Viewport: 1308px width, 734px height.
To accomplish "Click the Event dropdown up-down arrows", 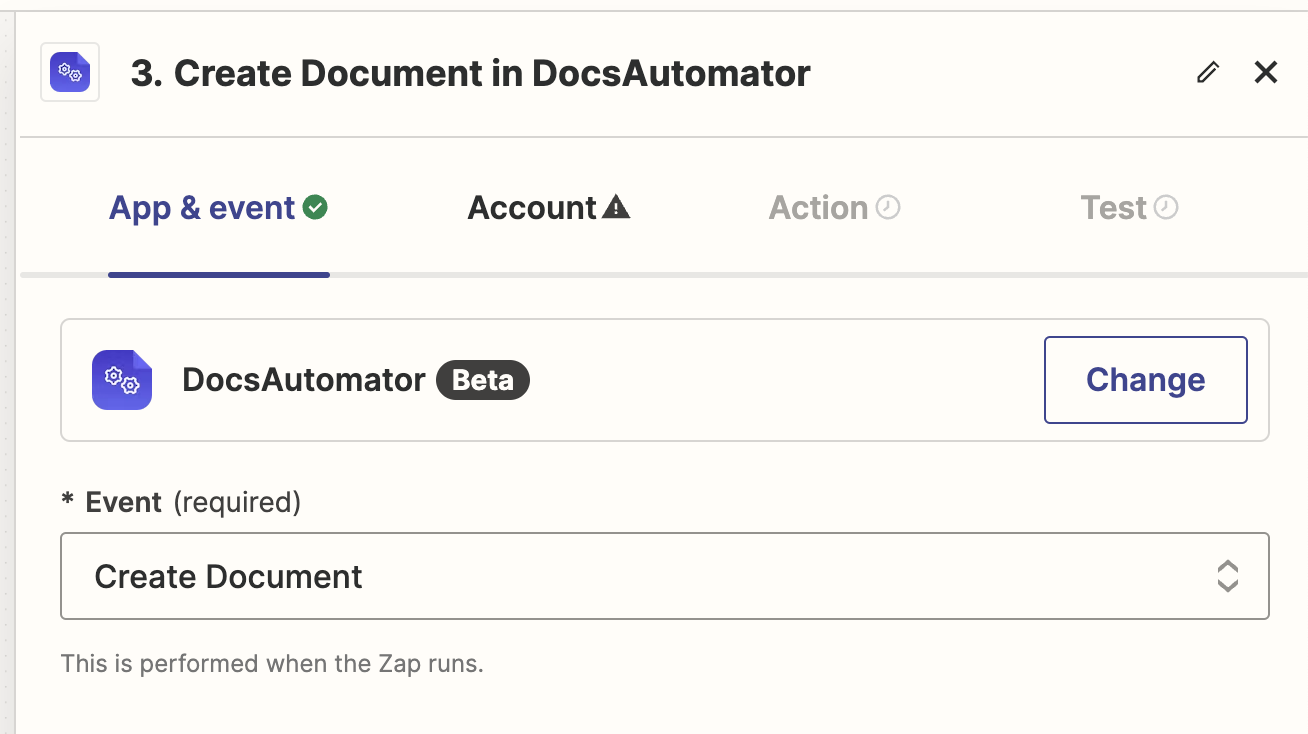I will 1228,576.
